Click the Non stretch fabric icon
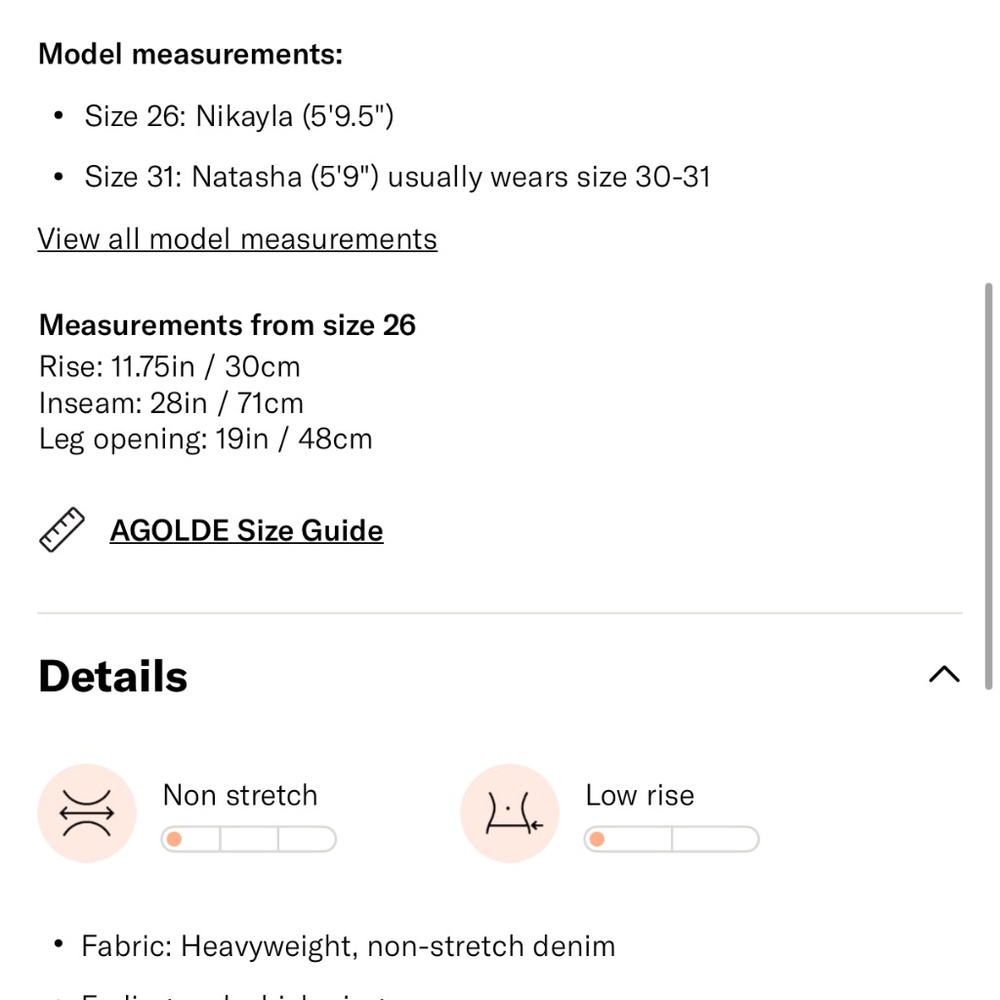 87,813
